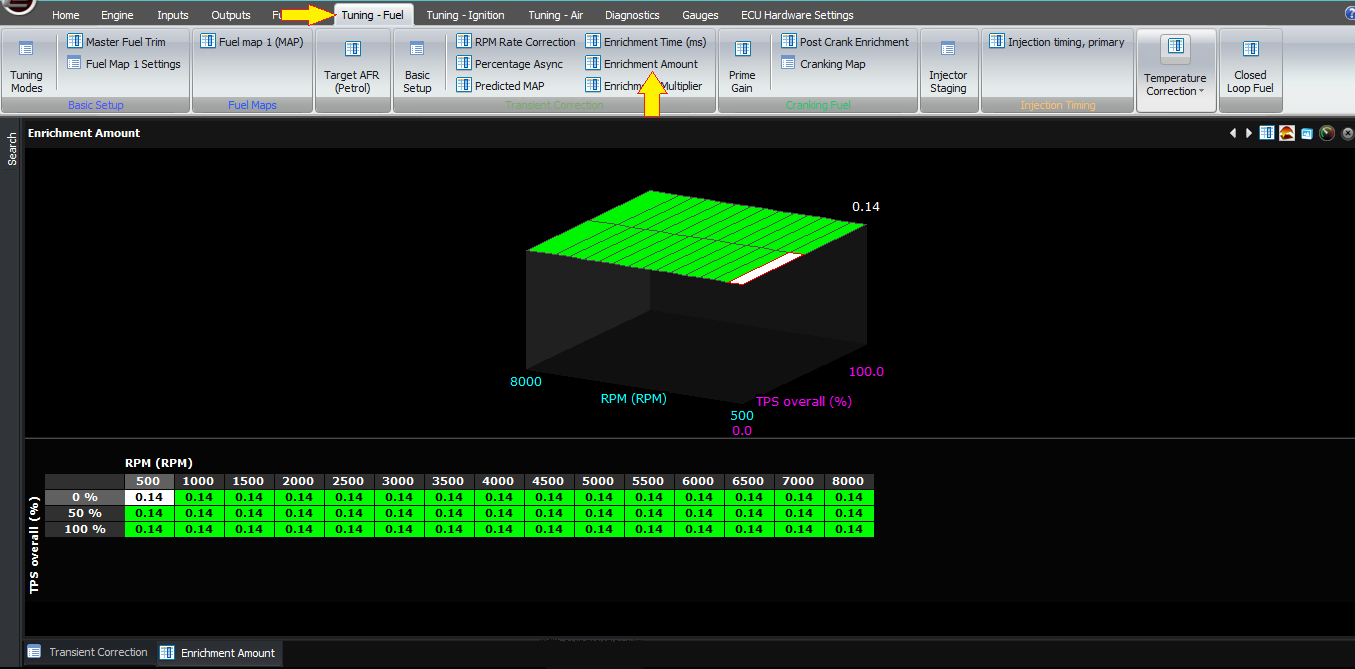Switch to Tuning - Air tab
This screenshot has height=669, width=1355.
pyautogui.click(x=556, y=15)
